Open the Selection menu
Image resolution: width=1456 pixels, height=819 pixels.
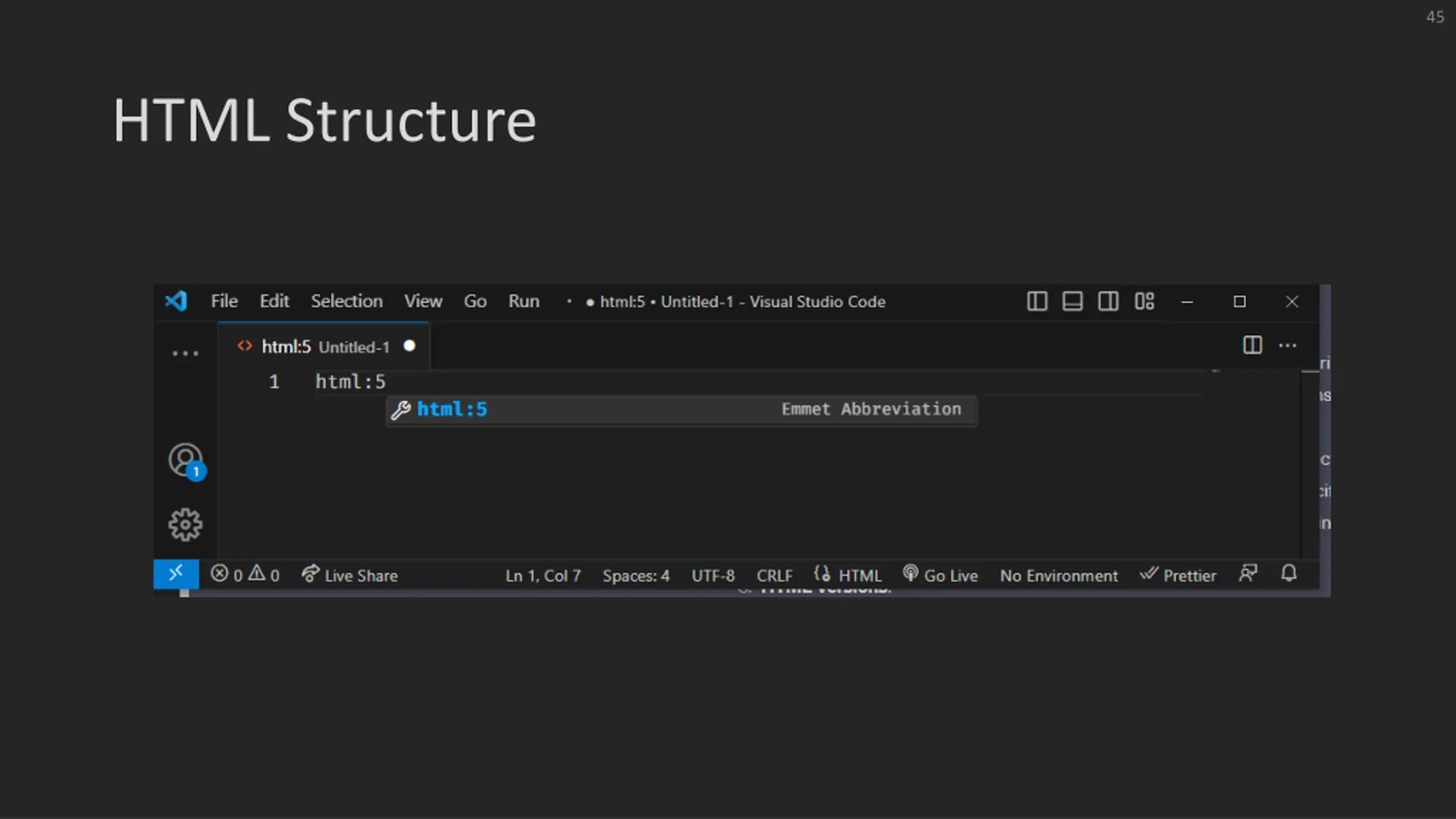(x=347, y=301)
